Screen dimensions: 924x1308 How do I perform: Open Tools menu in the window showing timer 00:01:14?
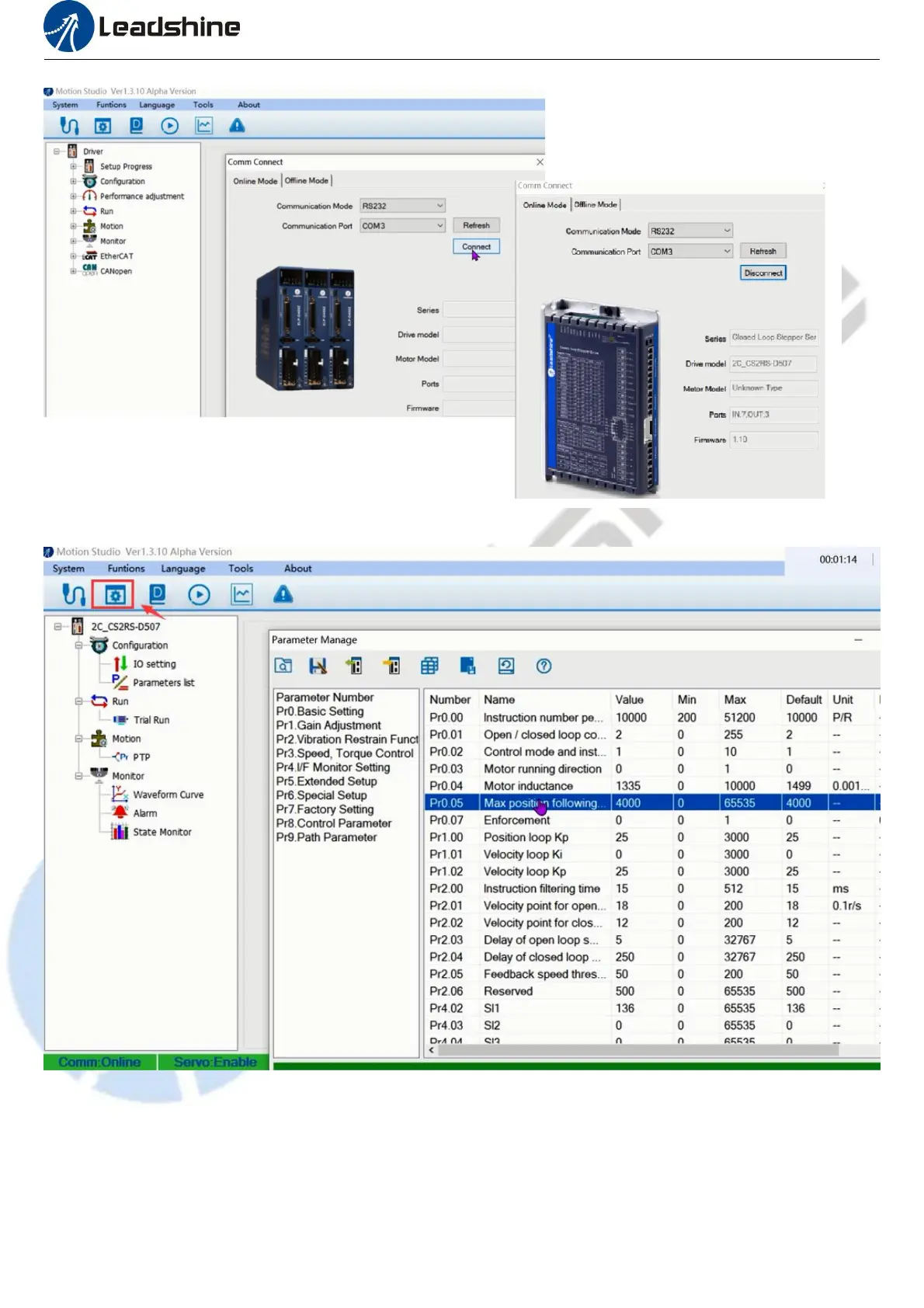[x=241, y=569]
